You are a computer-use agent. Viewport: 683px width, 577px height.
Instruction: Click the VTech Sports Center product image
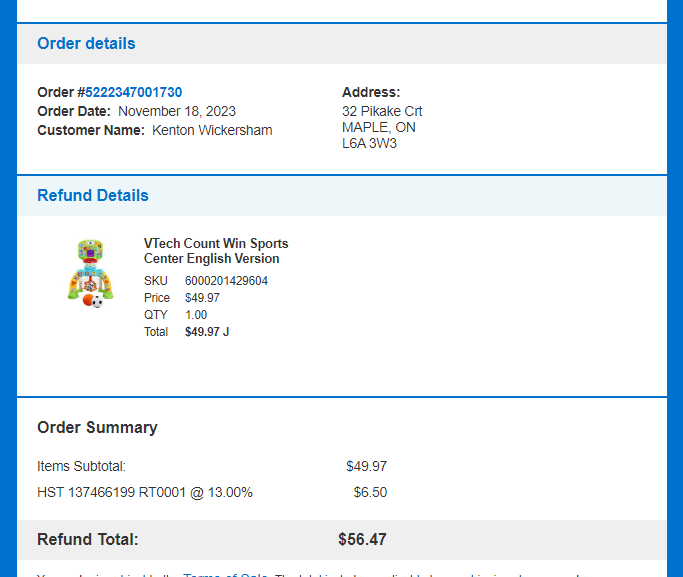[91, 273]
